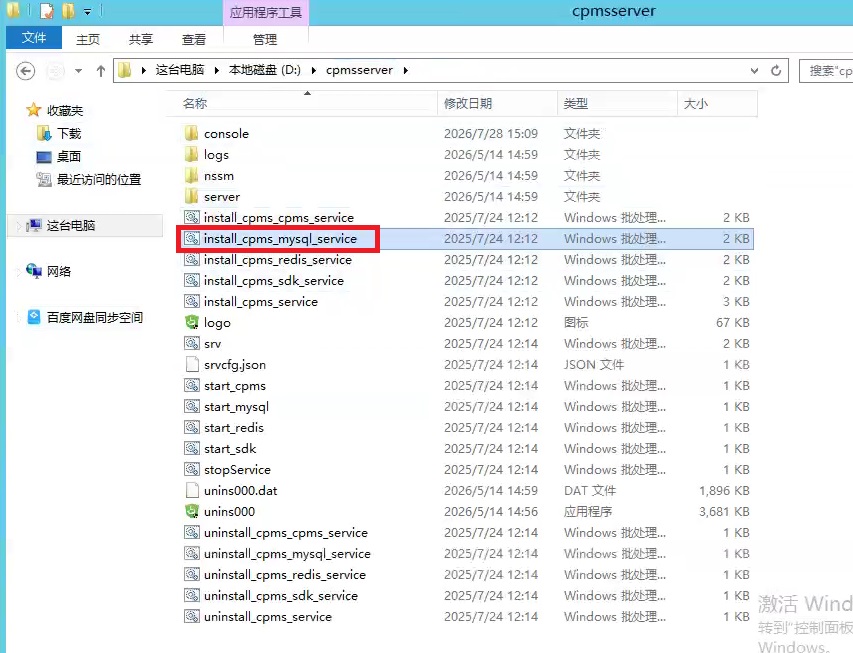This screenshot has height=653, width=853.
Task: Open 下载 in the navigation pane
Action: (x=69, y=133)
